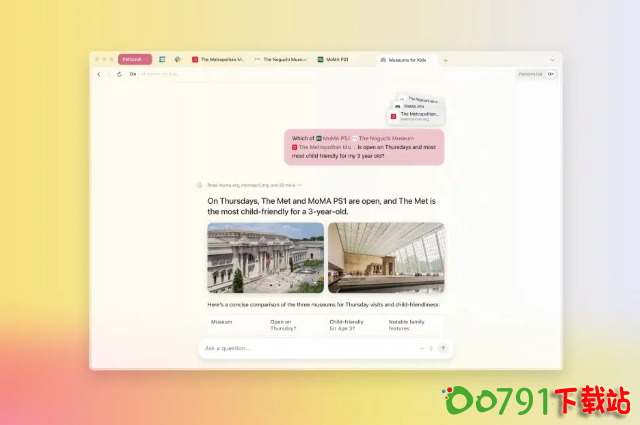Screen dimensions: 640x425
Task: Reload the current page
Action: pos(119,74)
